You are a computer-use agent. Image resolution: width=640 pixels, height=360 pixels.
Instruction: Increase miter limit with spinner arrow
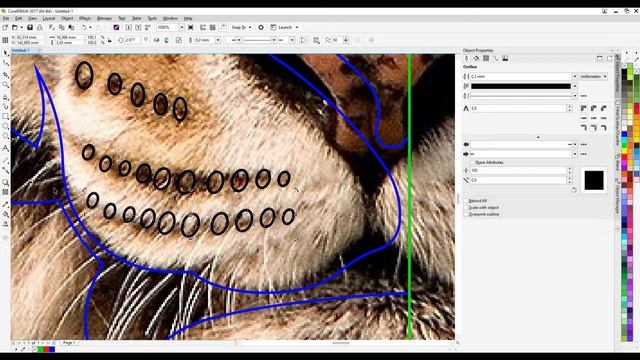(570, 107)
